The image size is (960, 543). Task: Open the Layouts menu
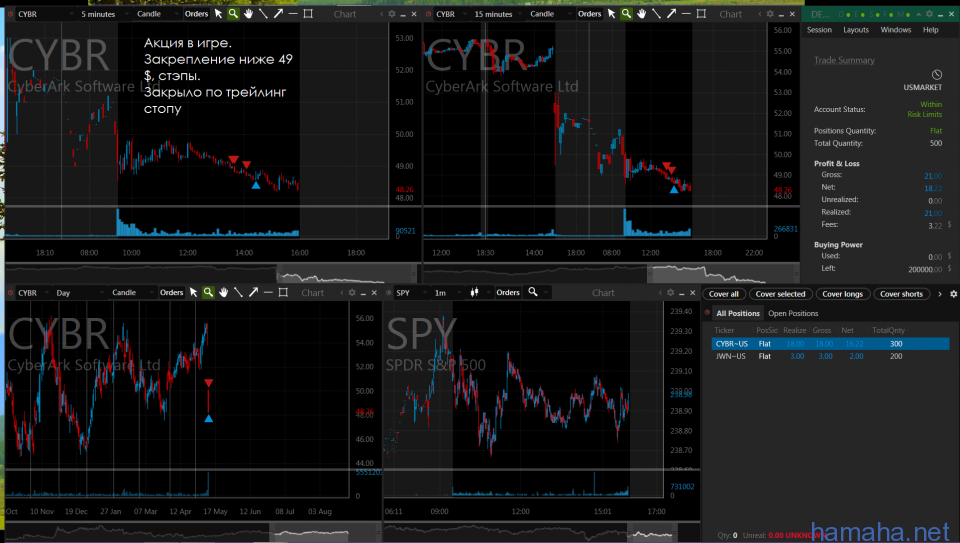point(856,29)
